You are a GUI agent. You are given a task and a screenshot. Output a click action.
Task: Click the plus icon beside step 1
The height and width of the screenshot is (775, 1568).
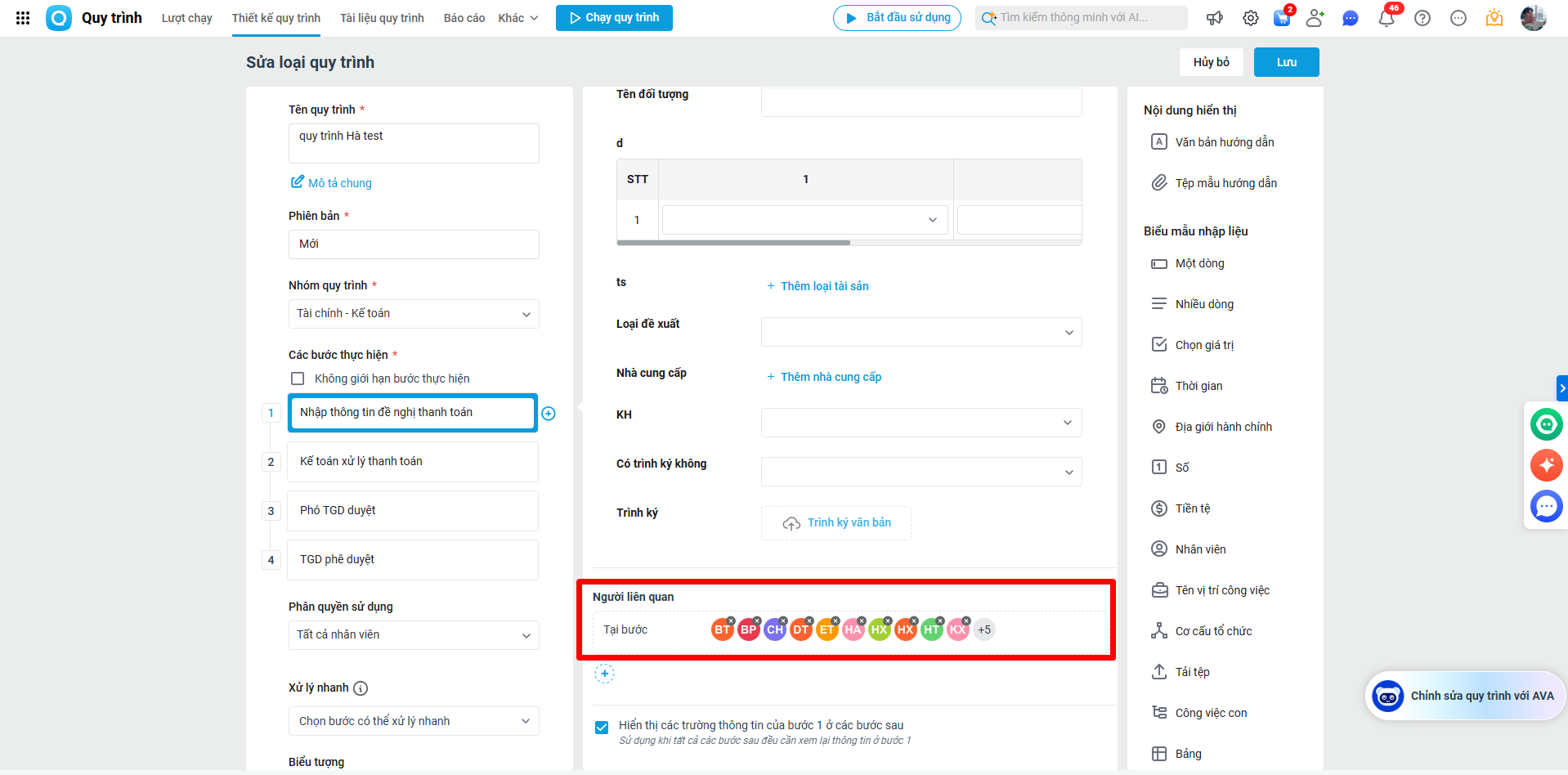(549, 414)
